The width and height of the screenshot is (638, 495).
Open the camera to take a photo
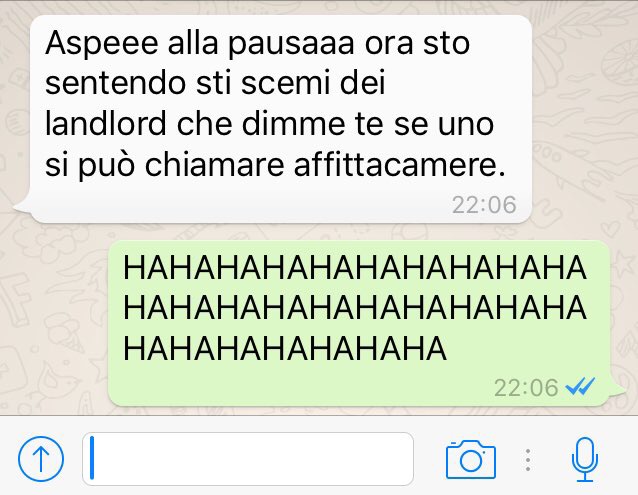(x=471, y=459)
